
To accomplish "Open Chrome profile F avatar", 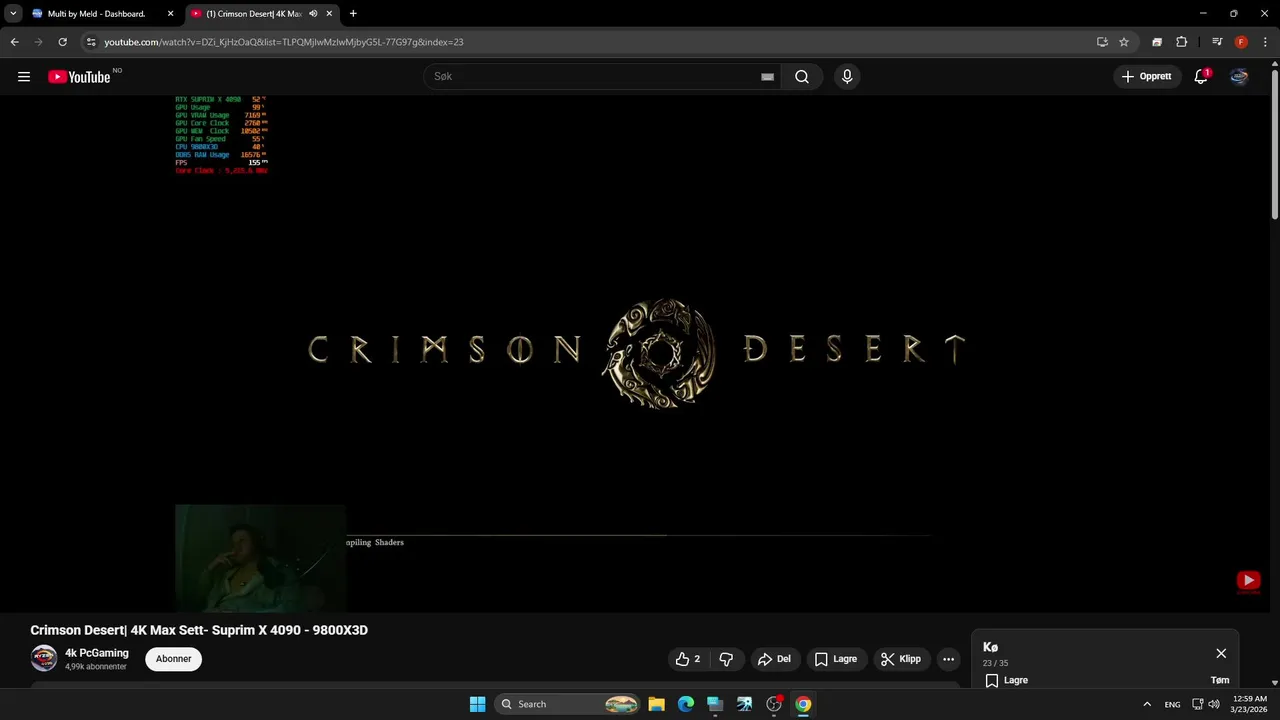I will pos(1241,42).
